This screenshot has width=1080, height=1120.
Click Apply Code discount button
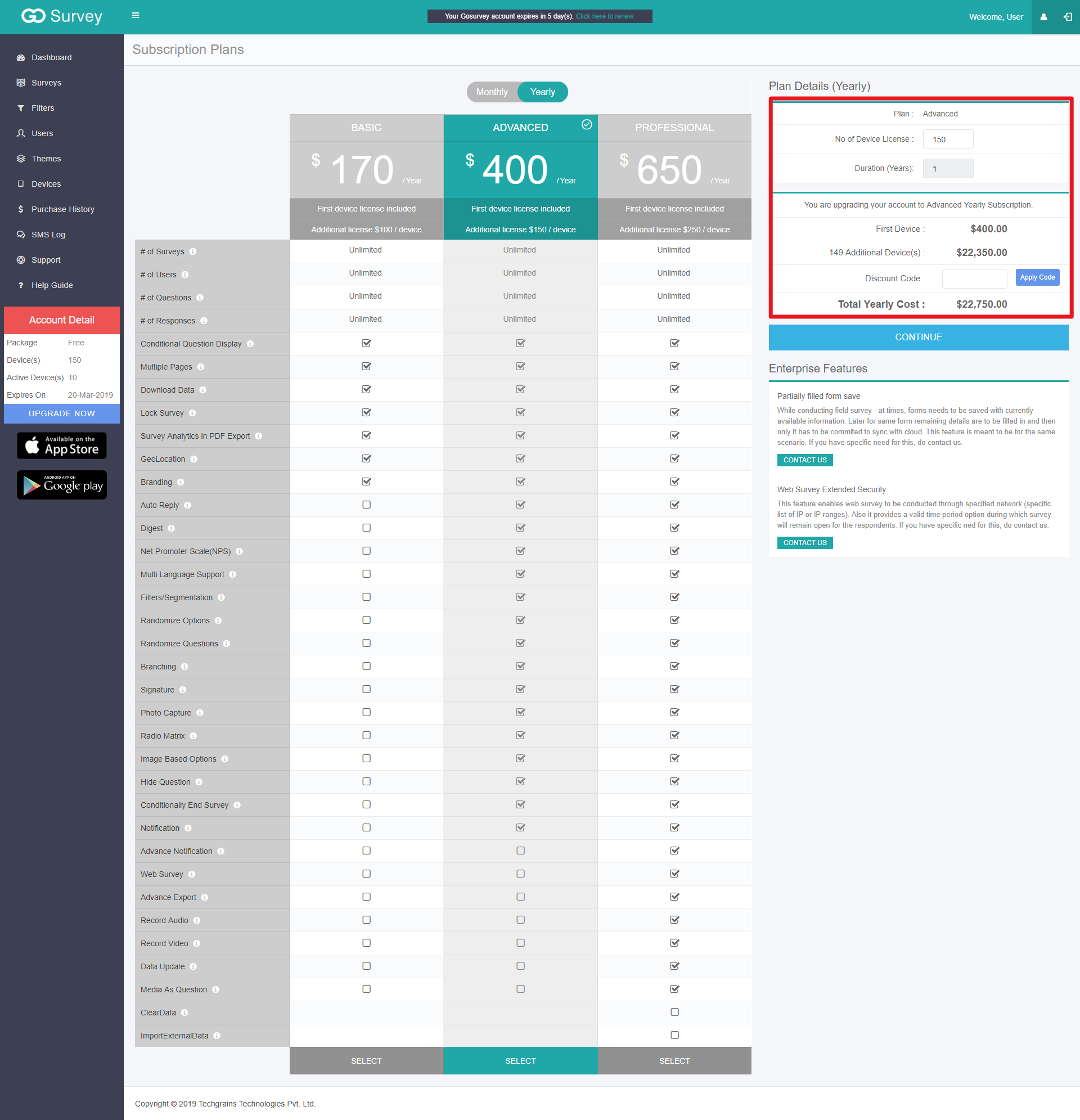[x=1037, y=277]
